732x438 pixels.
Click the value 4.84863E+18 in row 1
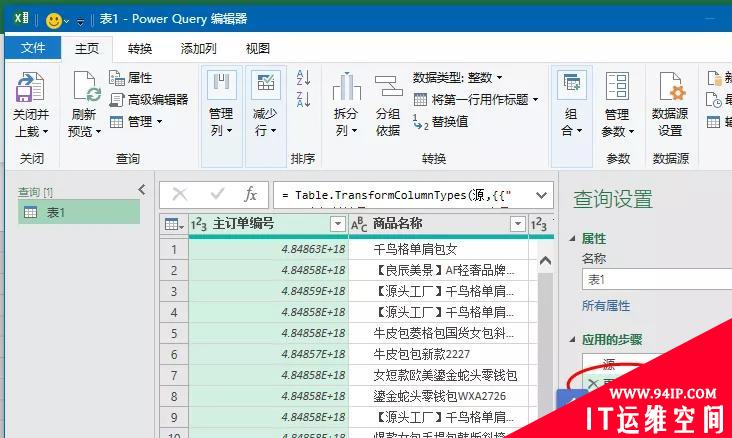pos(313,249)
